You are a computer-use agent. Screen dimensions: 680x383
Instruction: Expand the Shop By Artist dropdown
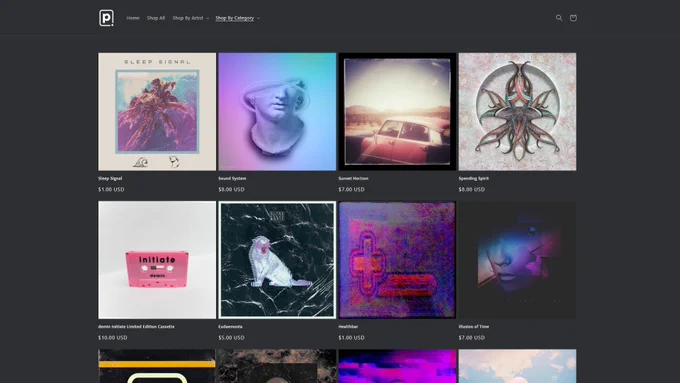(x=191, y=18)
